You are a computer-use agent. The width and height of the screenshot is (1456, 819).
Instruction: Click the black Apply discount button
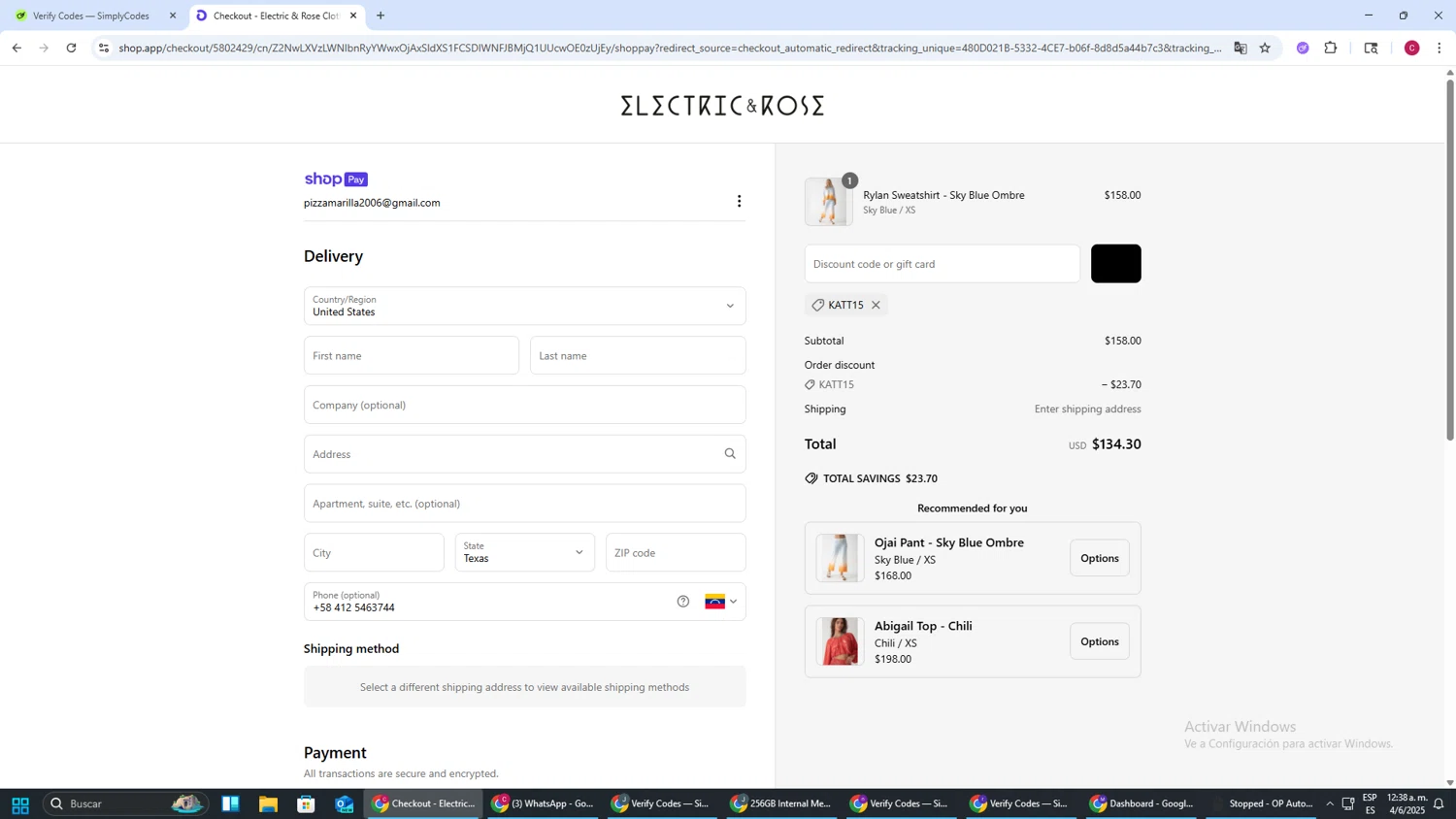(x=1116, y=264)
